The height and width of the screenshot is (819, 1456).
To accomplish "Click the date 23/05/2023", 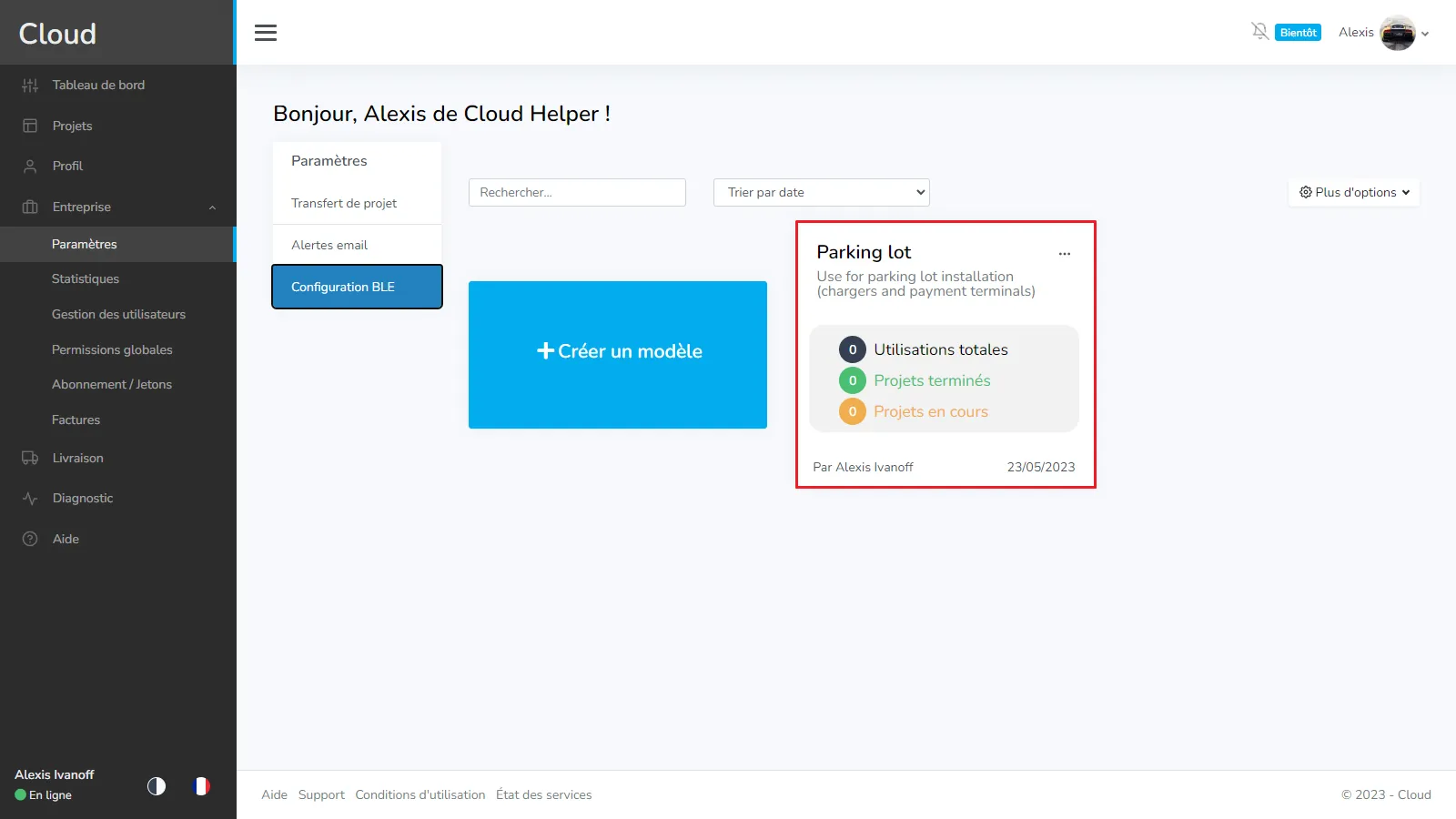I will coord(1041,467).
